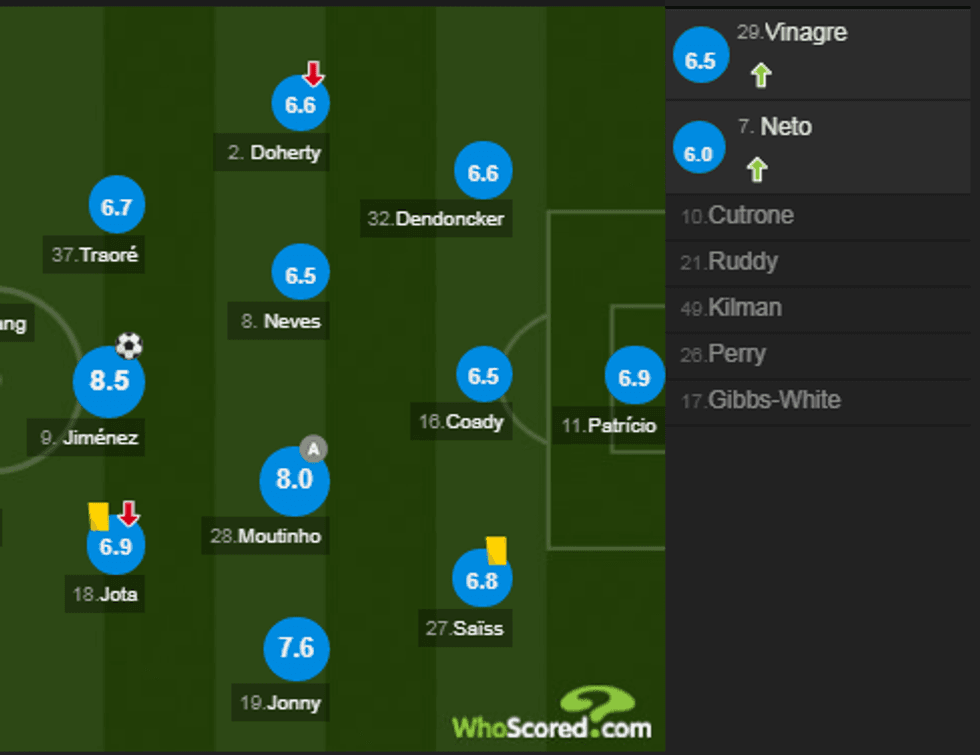Click Vinagre's 6.5 rating in substitutes panel
The height and width of the screenshot is (755, 980).
pyautogui.click(x=700, y=60)
